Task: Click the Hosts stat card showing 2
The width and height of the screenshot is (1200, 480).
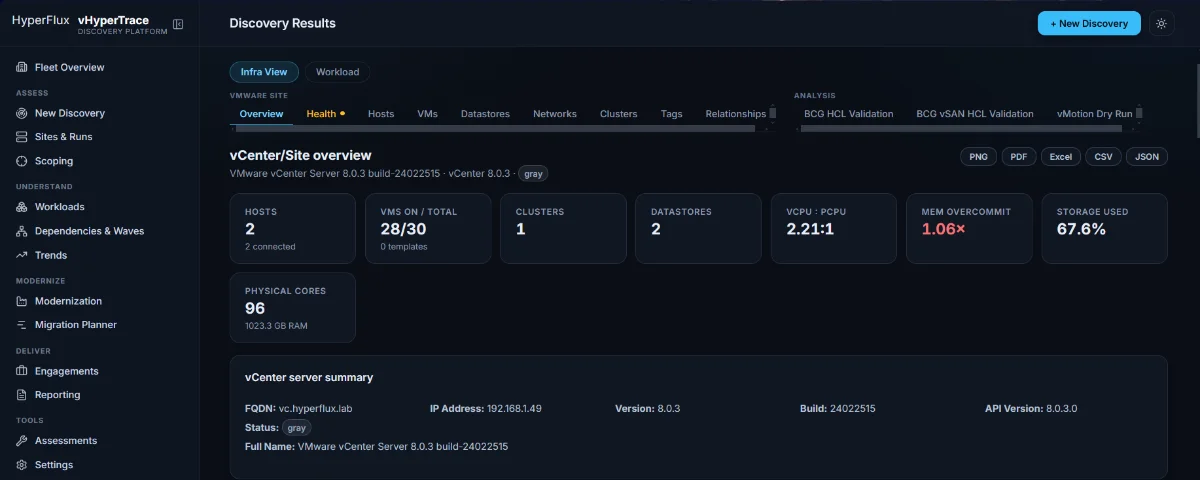Action: coord(293,229)
